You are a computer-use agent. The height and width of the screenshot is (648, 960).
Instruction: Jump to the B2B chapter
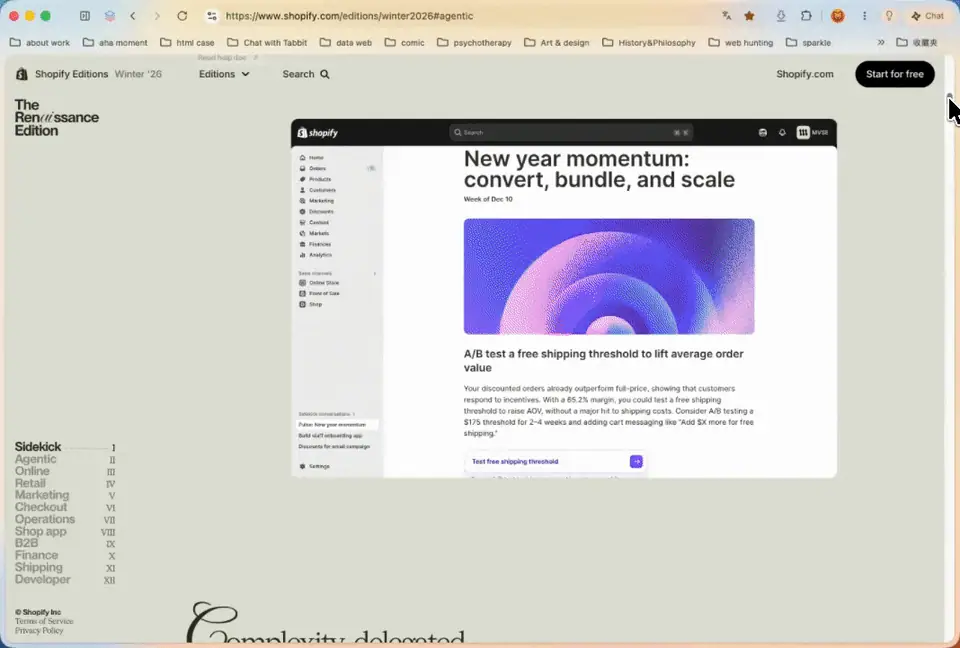pos(64,543)
